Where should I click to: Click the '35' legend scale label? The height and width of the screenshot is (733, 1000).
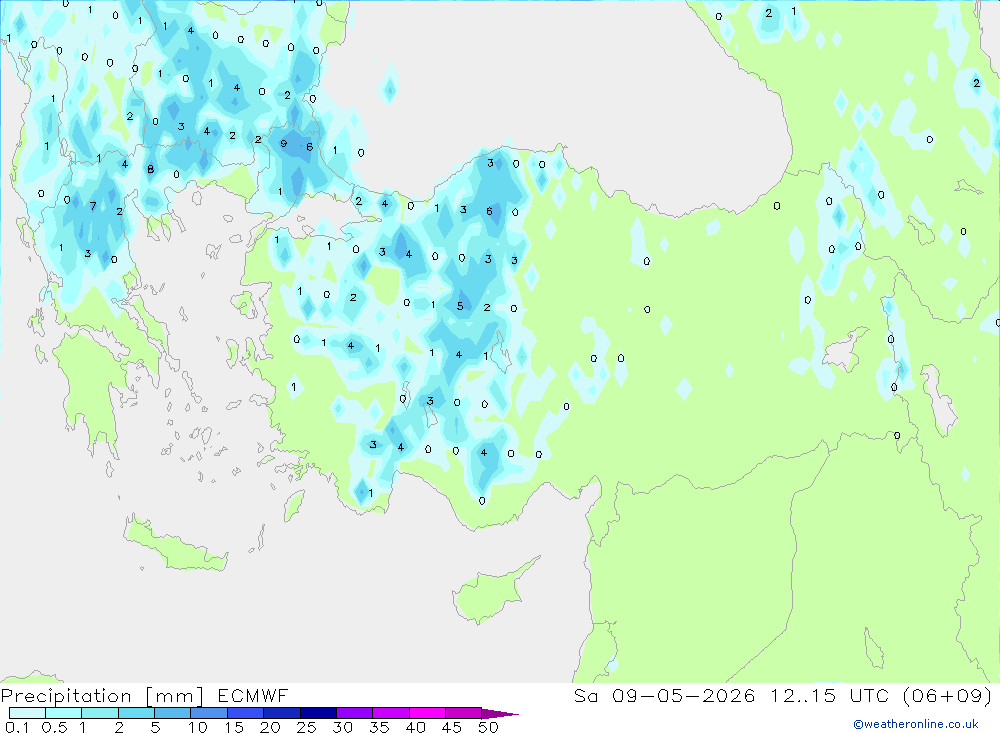379,727
